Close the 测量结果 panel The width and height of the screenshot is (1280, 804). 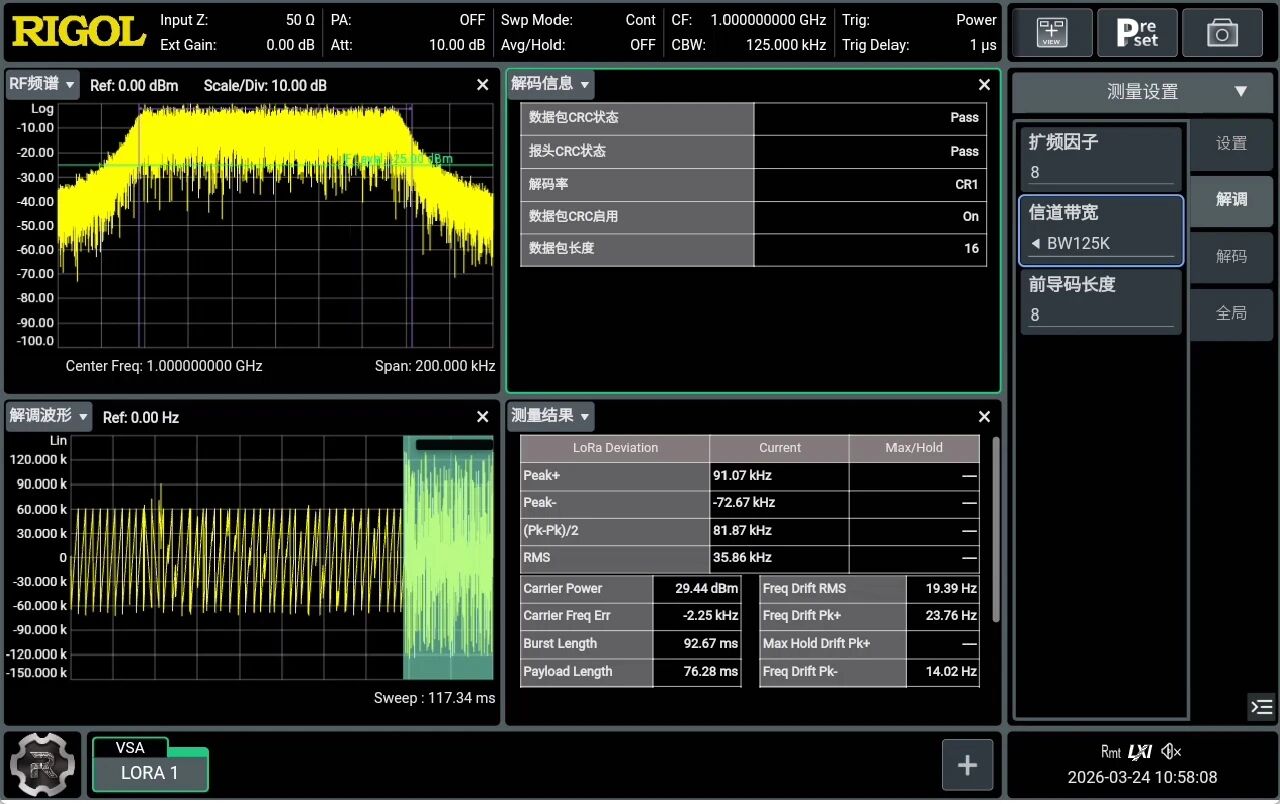(984, 416)
